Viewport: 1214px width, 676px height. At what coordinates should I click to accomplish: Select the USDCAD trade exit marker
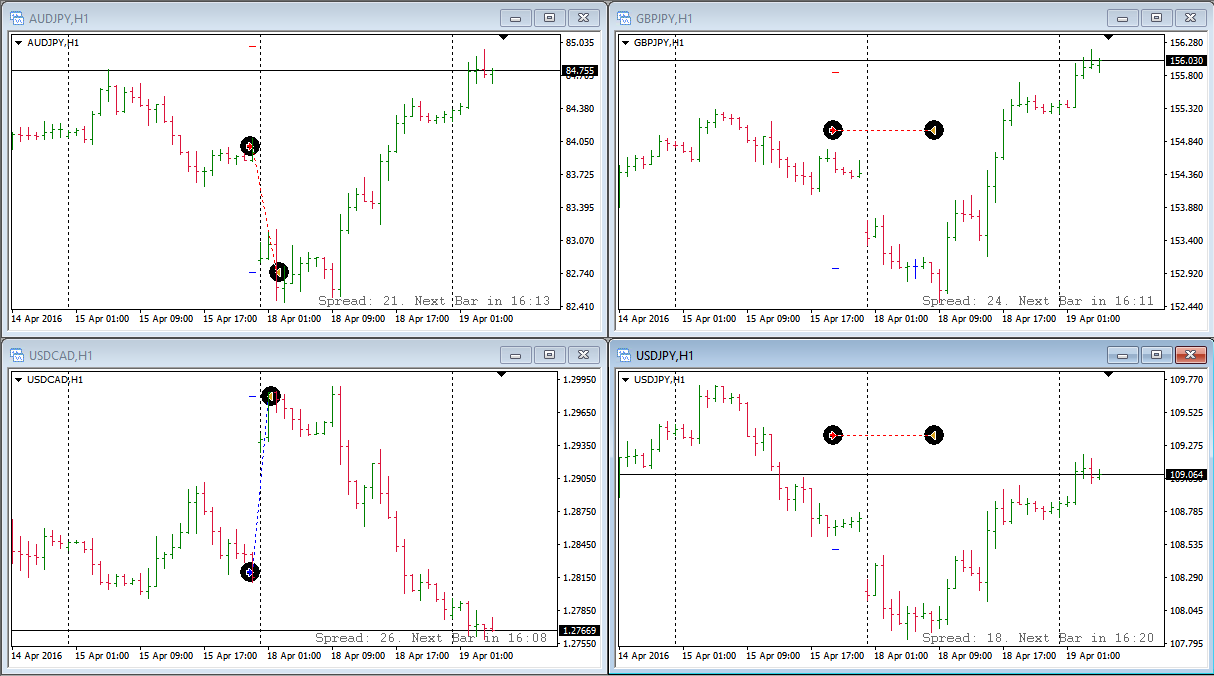271,397
